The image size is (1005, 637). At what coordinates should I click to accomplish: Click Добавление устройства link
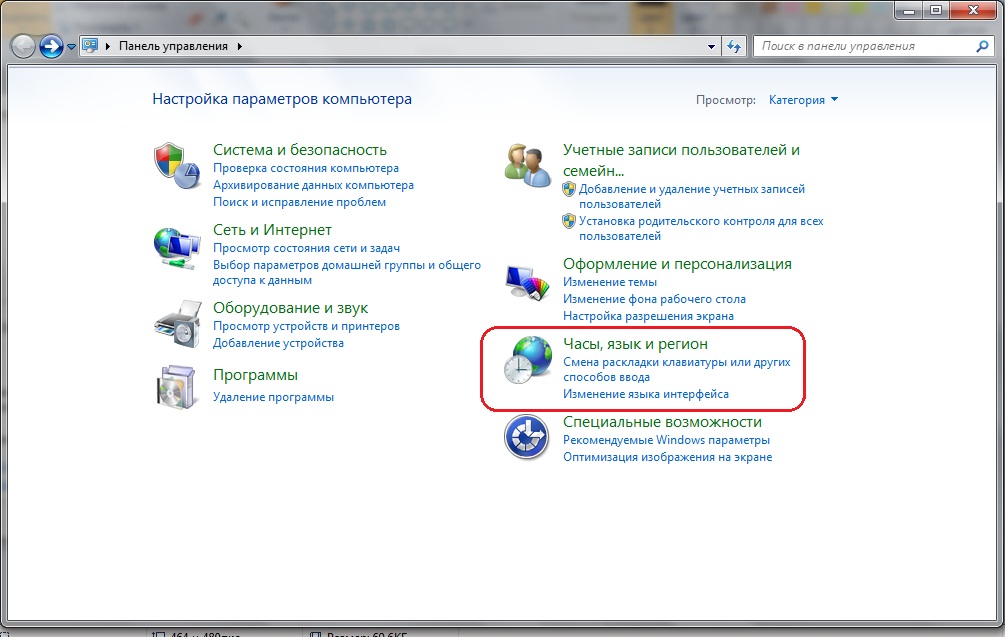[x=278, y=343]
